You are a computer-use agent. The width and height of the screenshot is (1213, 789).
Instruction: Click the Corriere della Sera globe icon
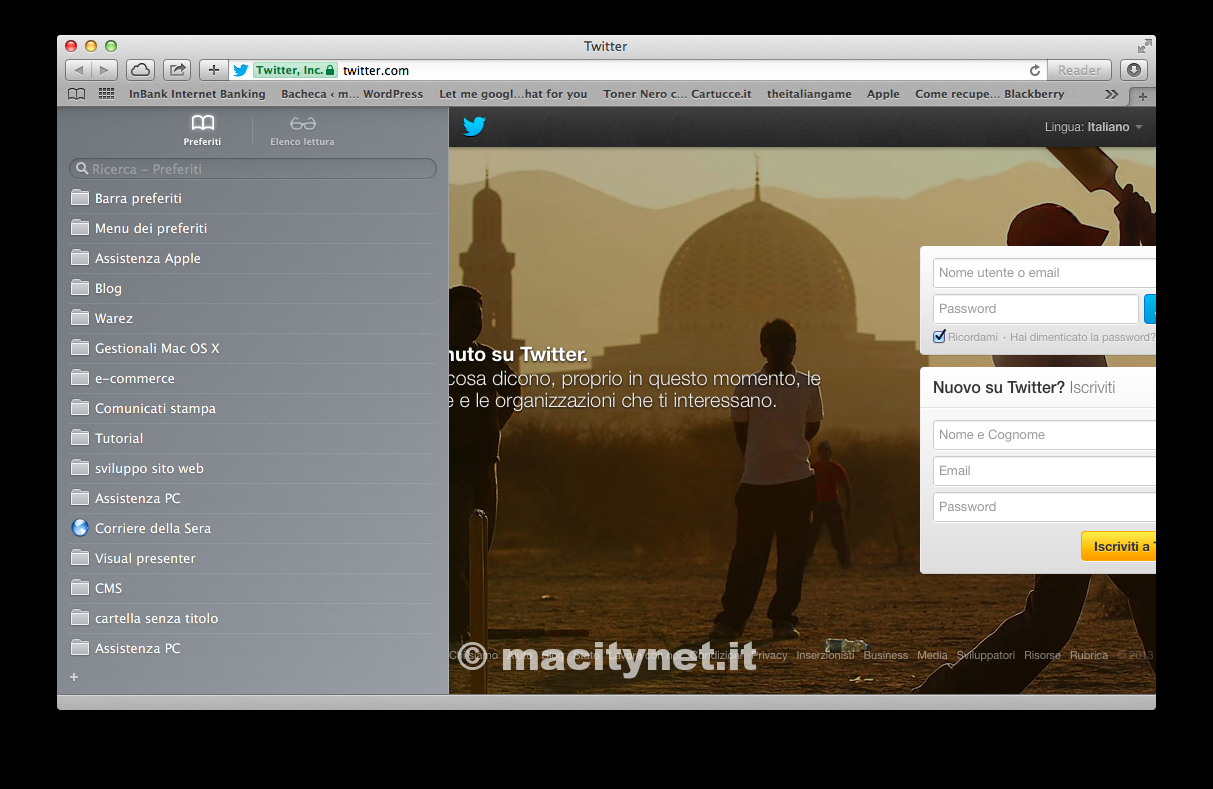[80, 528]
